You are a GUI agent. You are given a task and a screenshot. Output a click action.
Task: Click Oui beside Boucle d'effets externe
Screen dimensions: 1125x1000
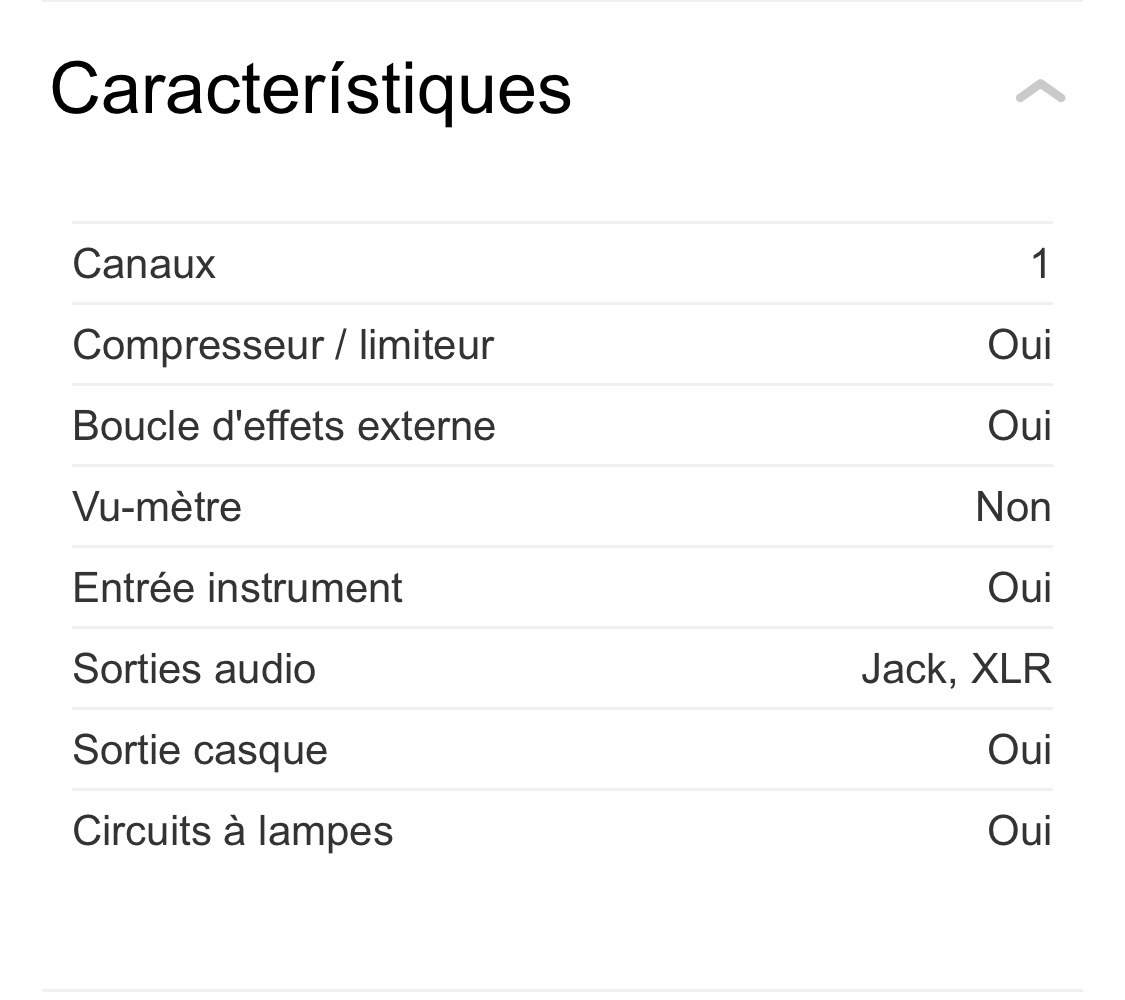click(x=1019, y=427)
